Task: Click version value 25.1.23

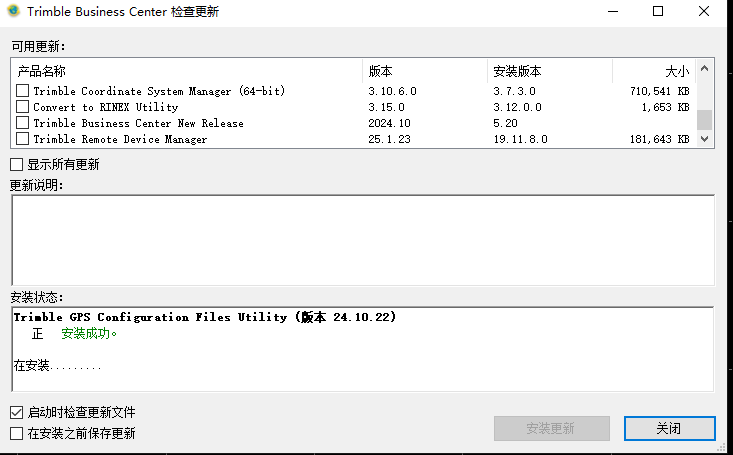Action: pyautogui.click(x=389, y=139)
